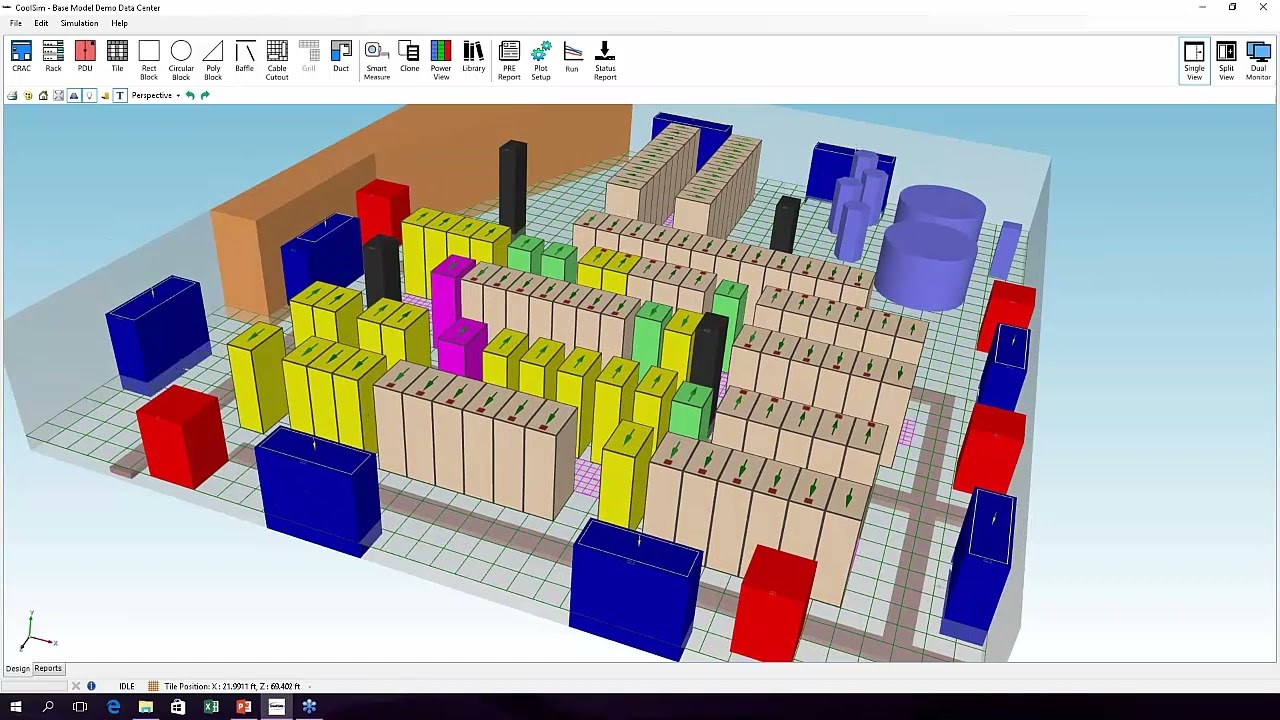Select the Rect Block tool

149,61
